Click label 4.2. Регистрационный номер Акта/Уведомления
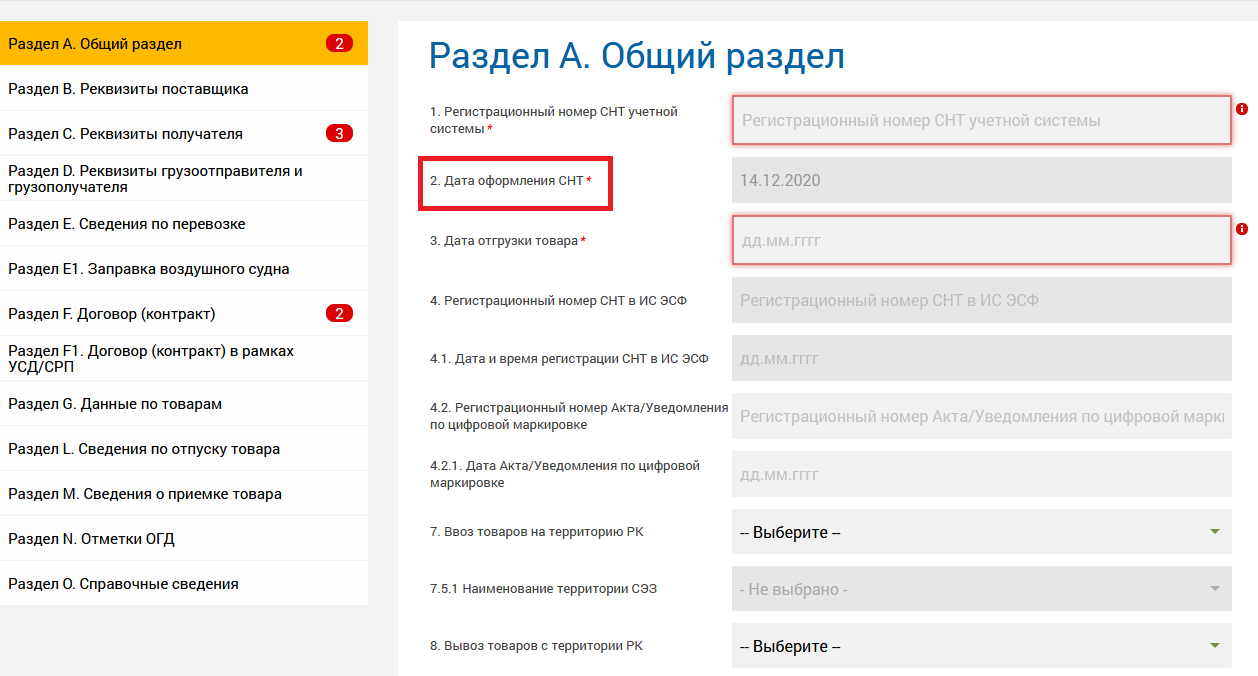This screenshot has width=1258, height=676. click(579, 416)
